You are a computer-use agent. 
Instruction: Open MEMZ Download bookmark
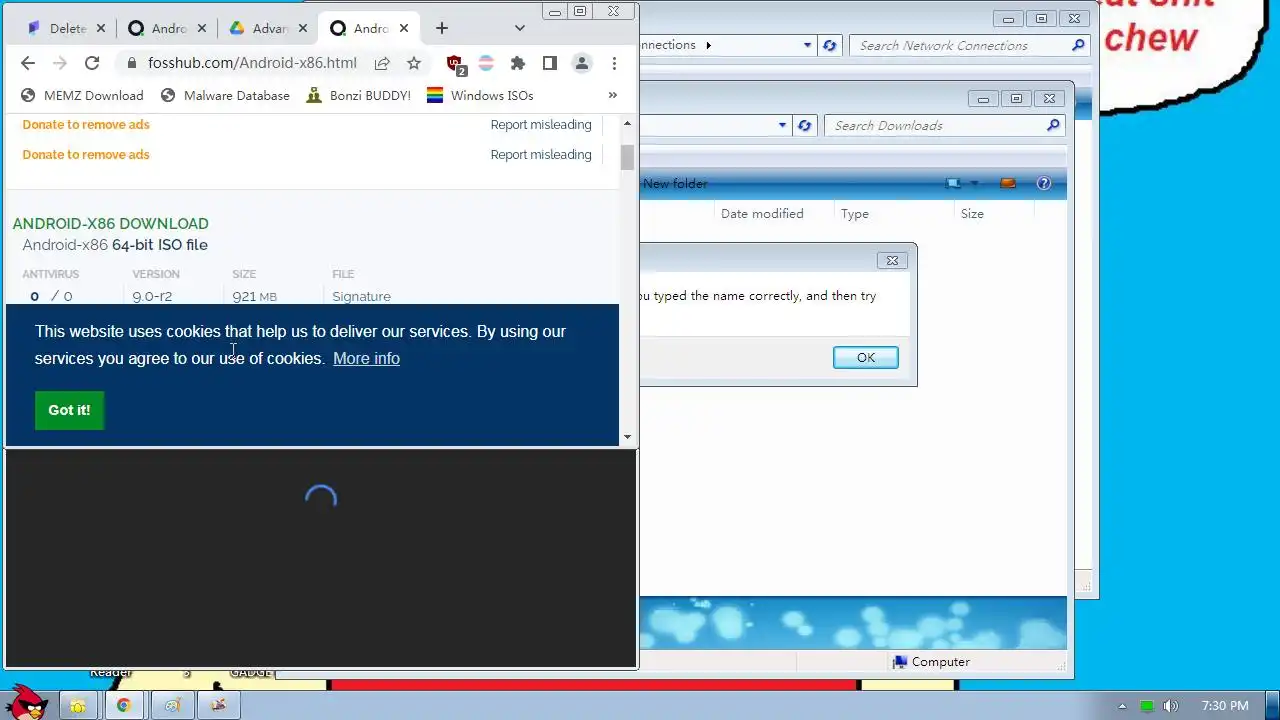point(82,95)
